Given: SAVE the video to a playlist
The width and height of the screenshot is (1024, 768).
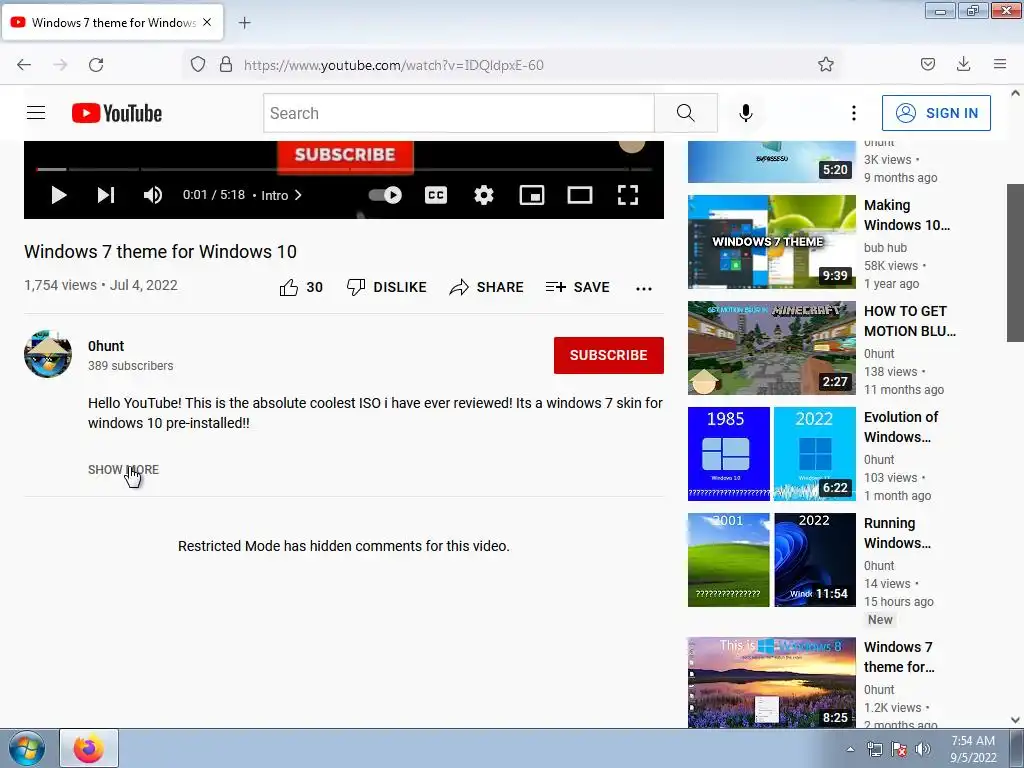Looking at the screenshot, I should point(577,287).
